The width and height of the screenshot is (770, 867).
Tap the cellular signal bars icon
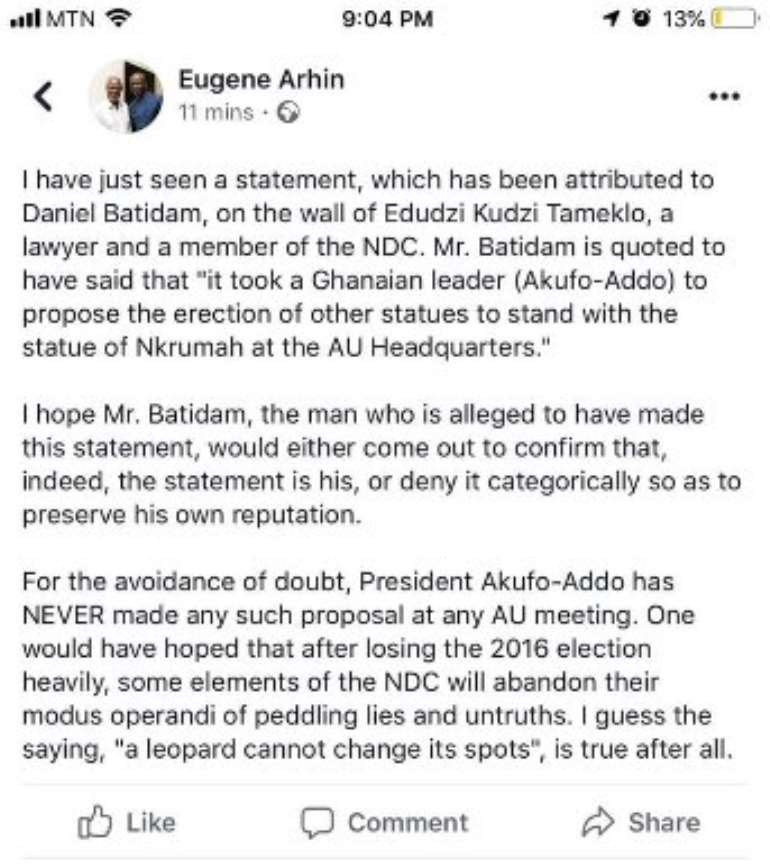tap(25, 19)
